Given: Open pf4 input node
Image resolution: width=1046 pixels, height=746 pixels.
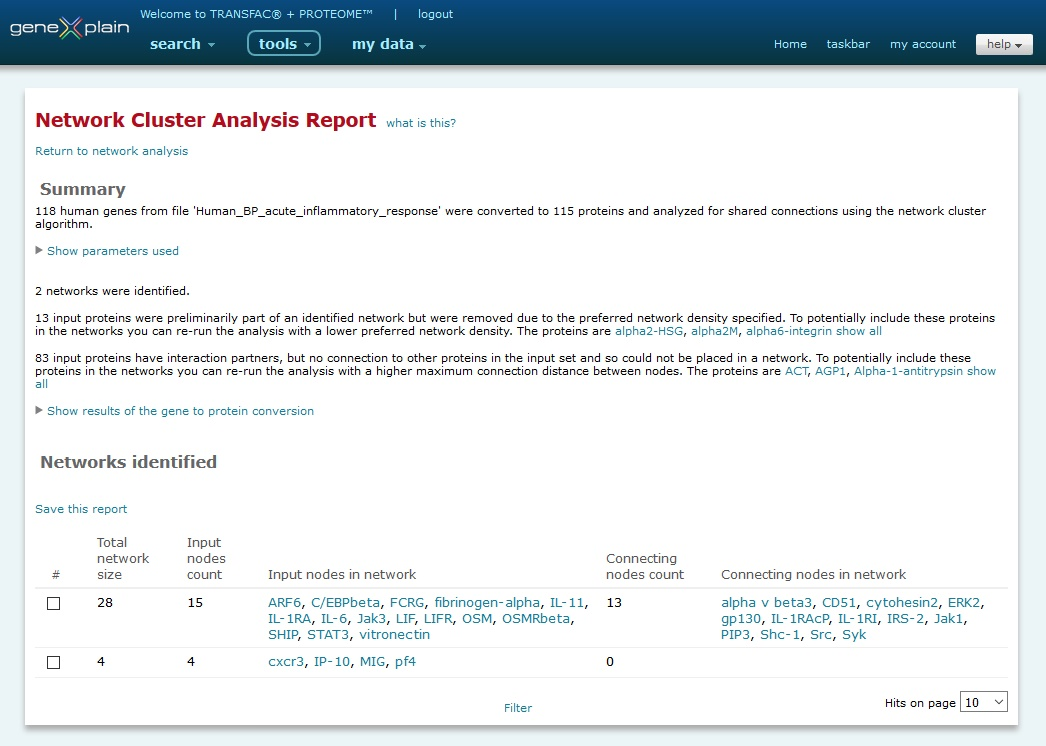Looking at the screenshot, I should tap(405, 662).
